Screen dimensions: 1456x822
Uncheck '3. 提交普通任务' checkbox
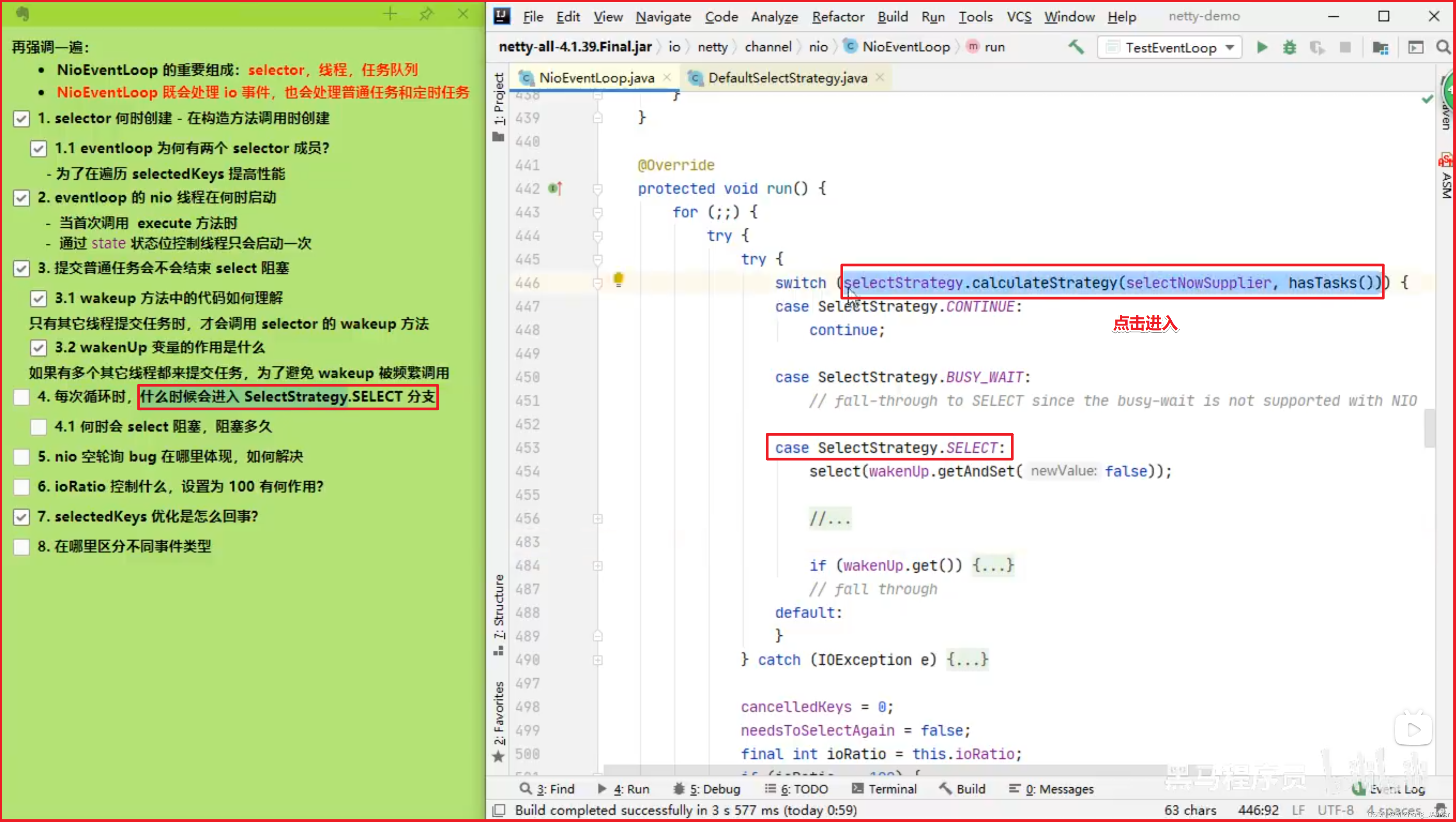pos(21,268)
